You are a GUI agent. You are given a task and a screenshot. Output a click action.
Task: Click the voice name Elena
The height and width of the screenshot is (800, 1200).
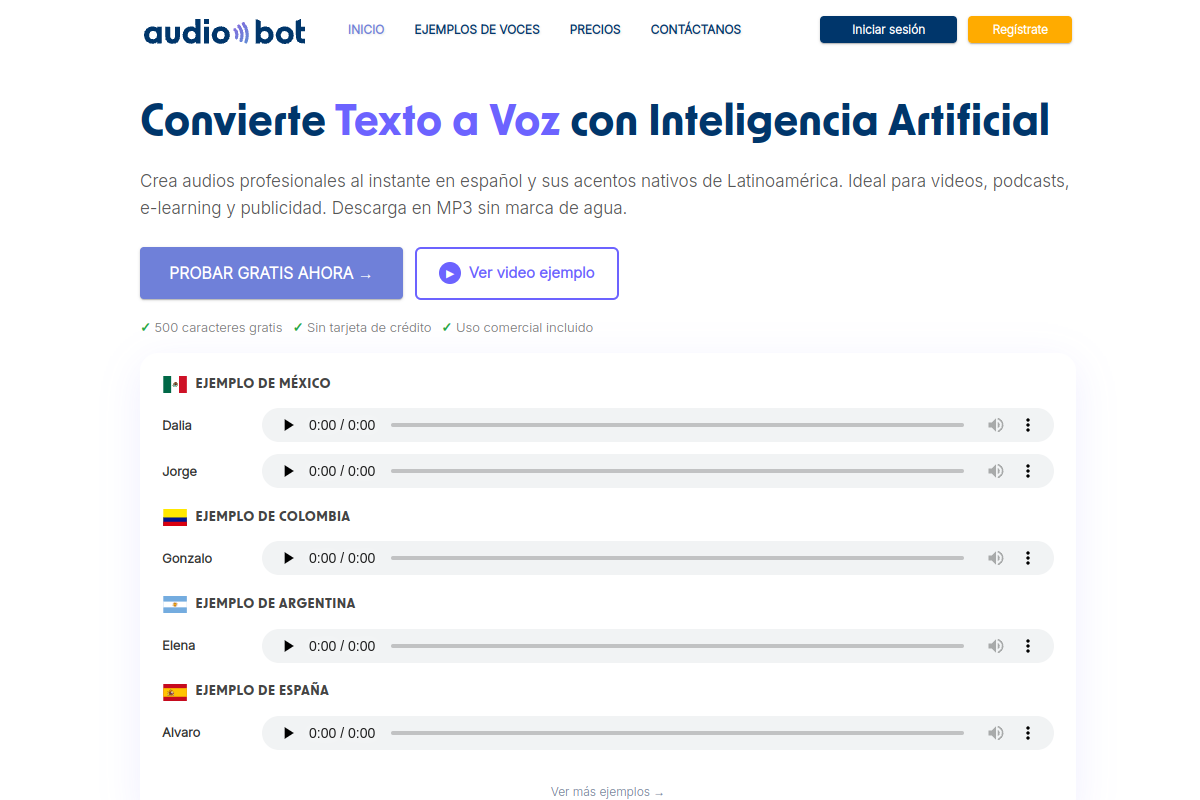[179, 646]
